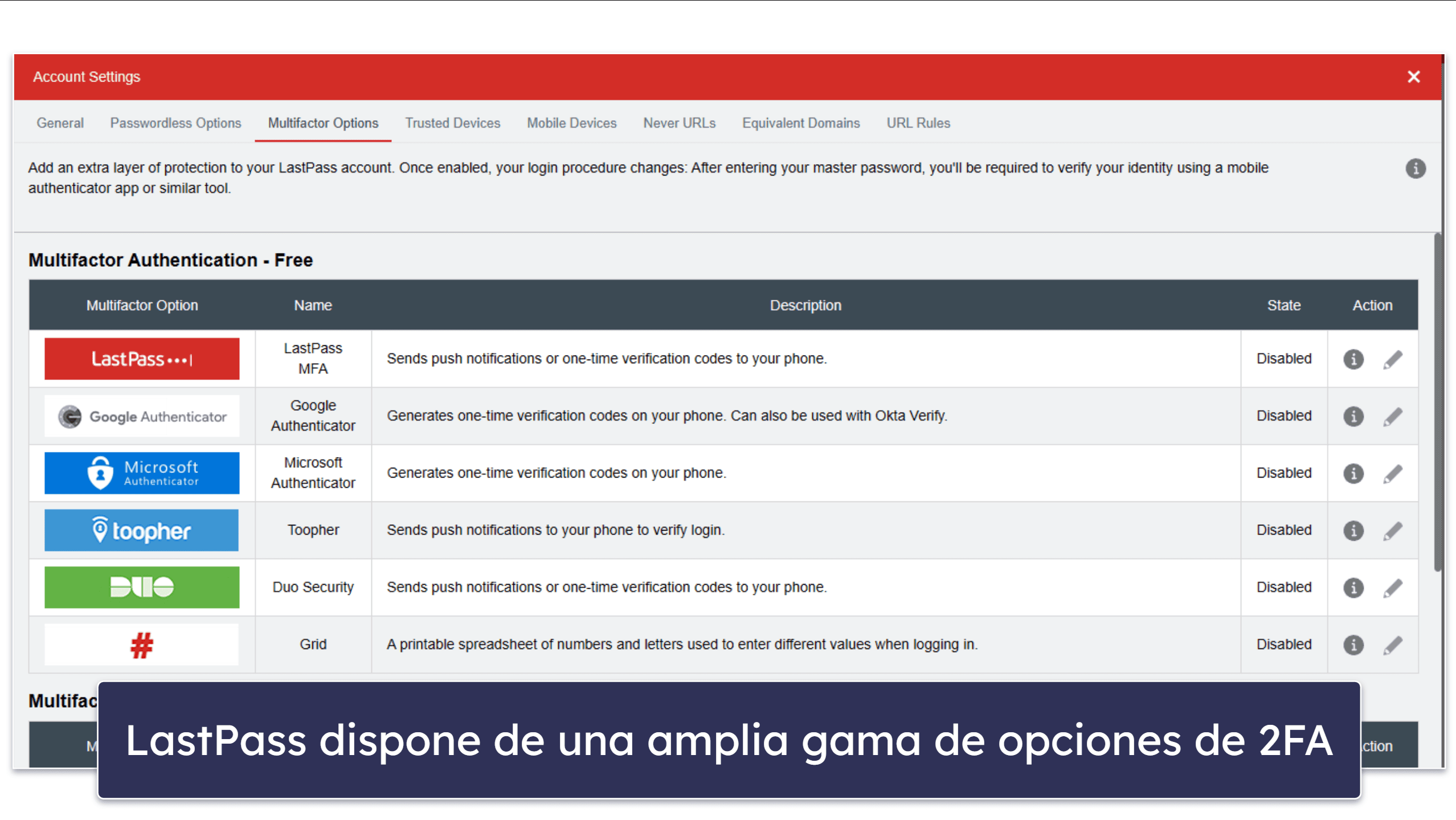Click the Duo logo tile
1456x820 pixels.
coord(142,587)
